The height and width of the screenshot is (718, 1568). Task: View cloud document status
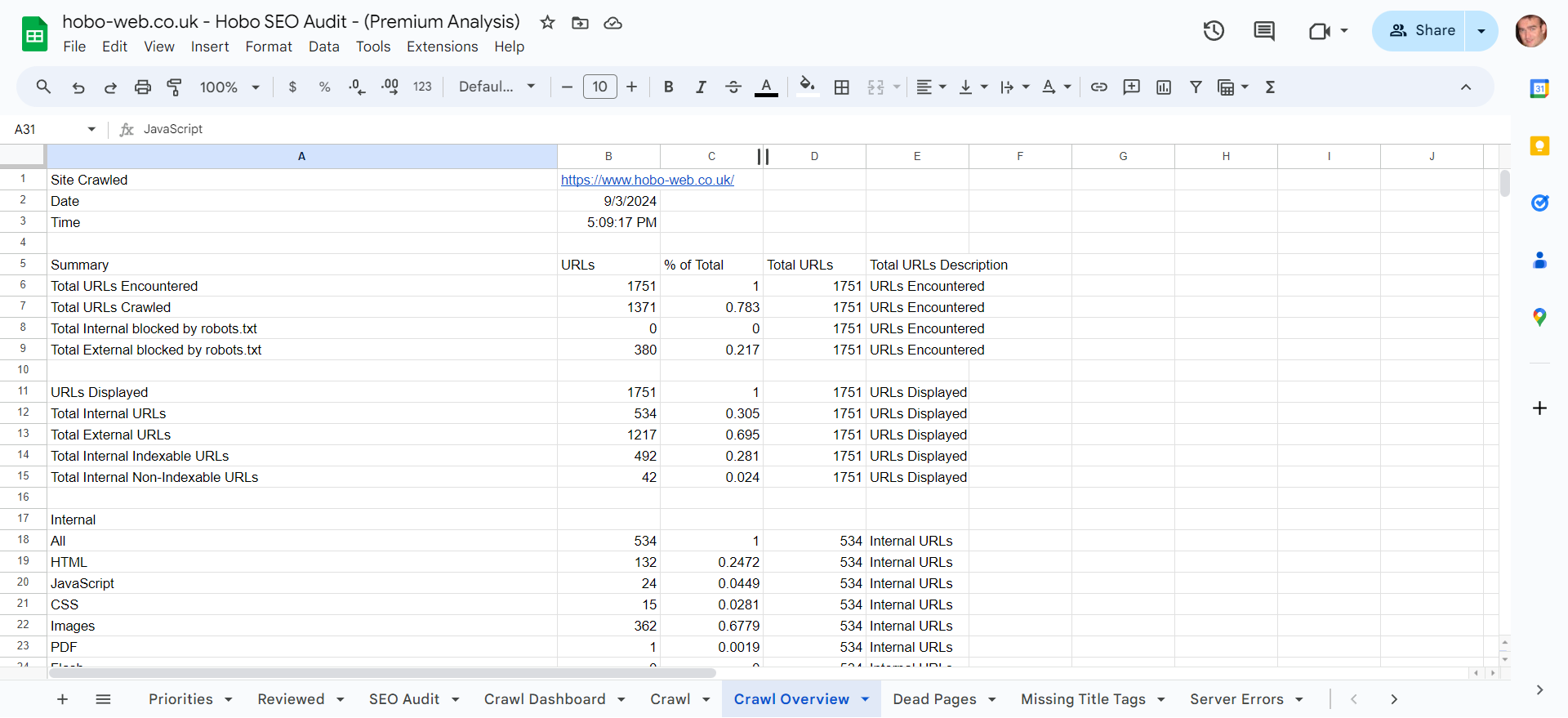coord(612,23)
